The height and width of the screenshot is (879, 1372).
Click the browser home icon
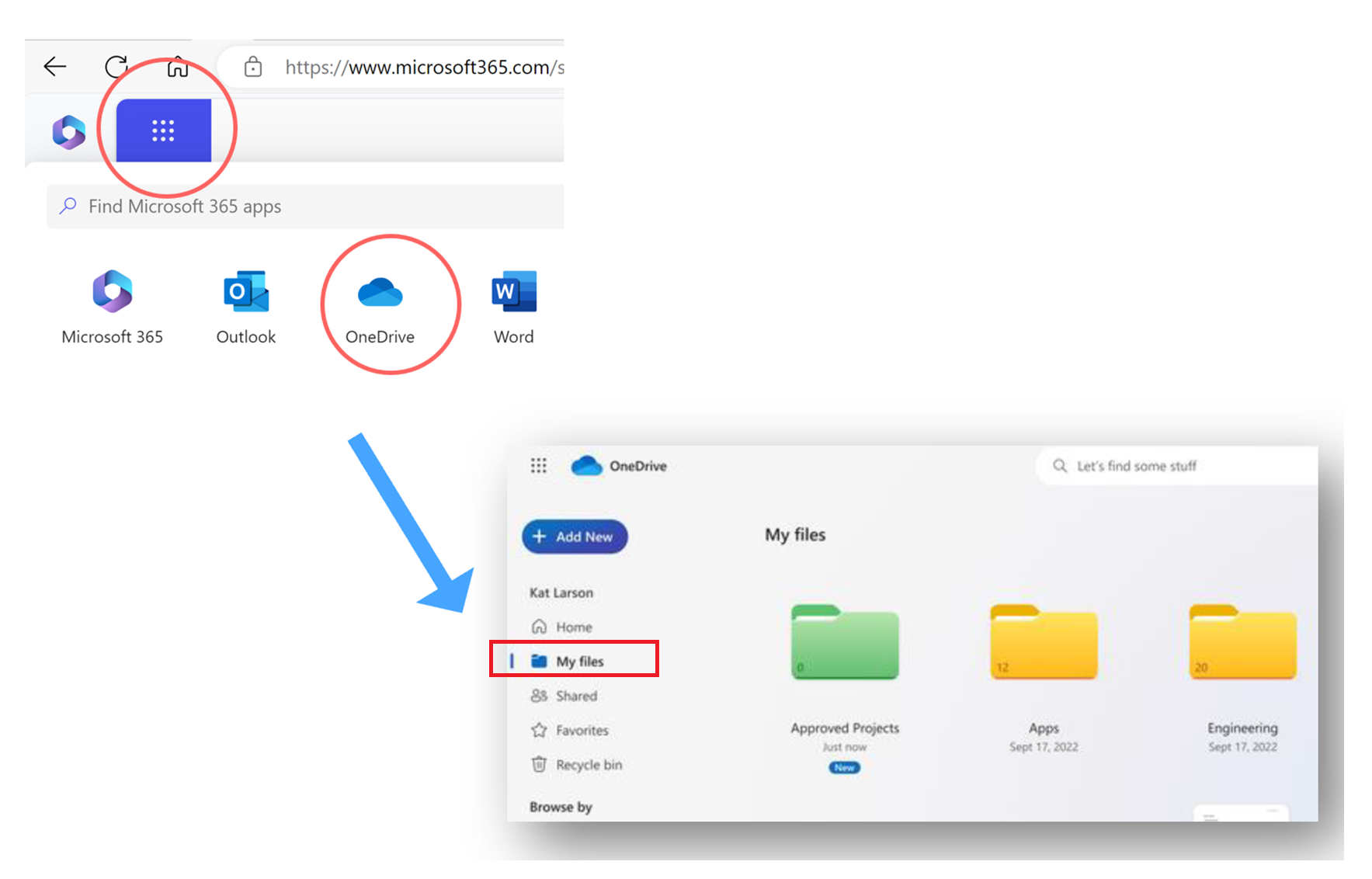click(177, 67)
